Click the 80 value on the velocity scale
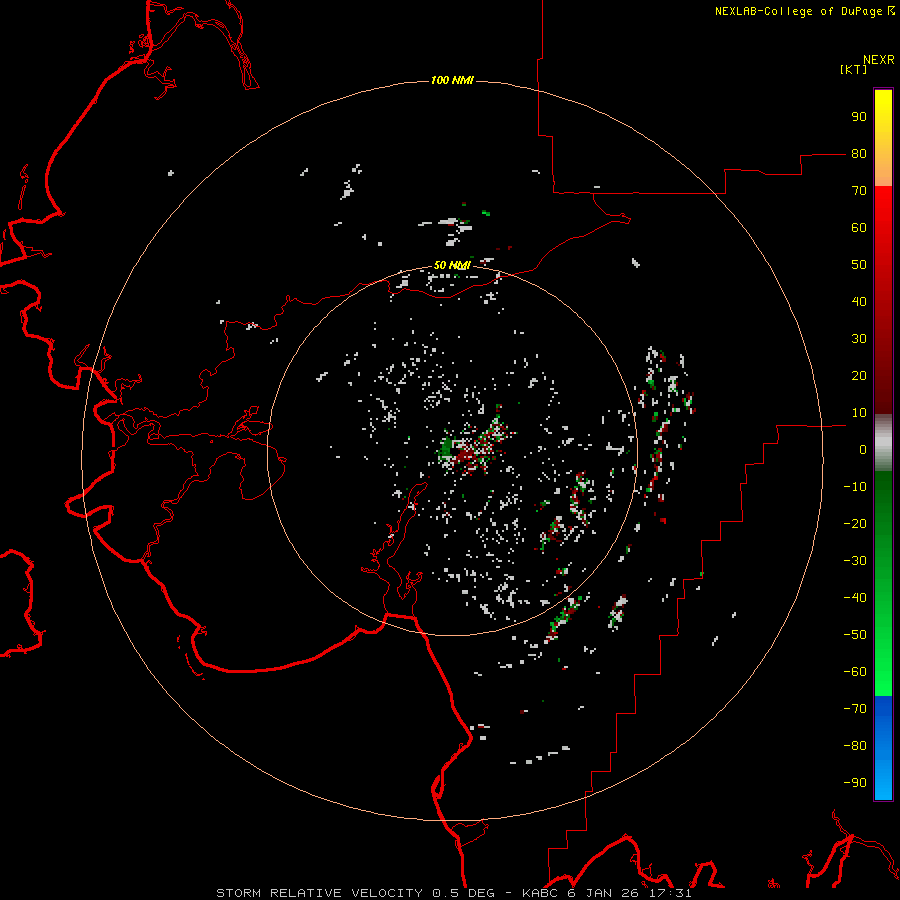Image resolution: width=900 pixels, height=900 pixels. click(859, 154)
